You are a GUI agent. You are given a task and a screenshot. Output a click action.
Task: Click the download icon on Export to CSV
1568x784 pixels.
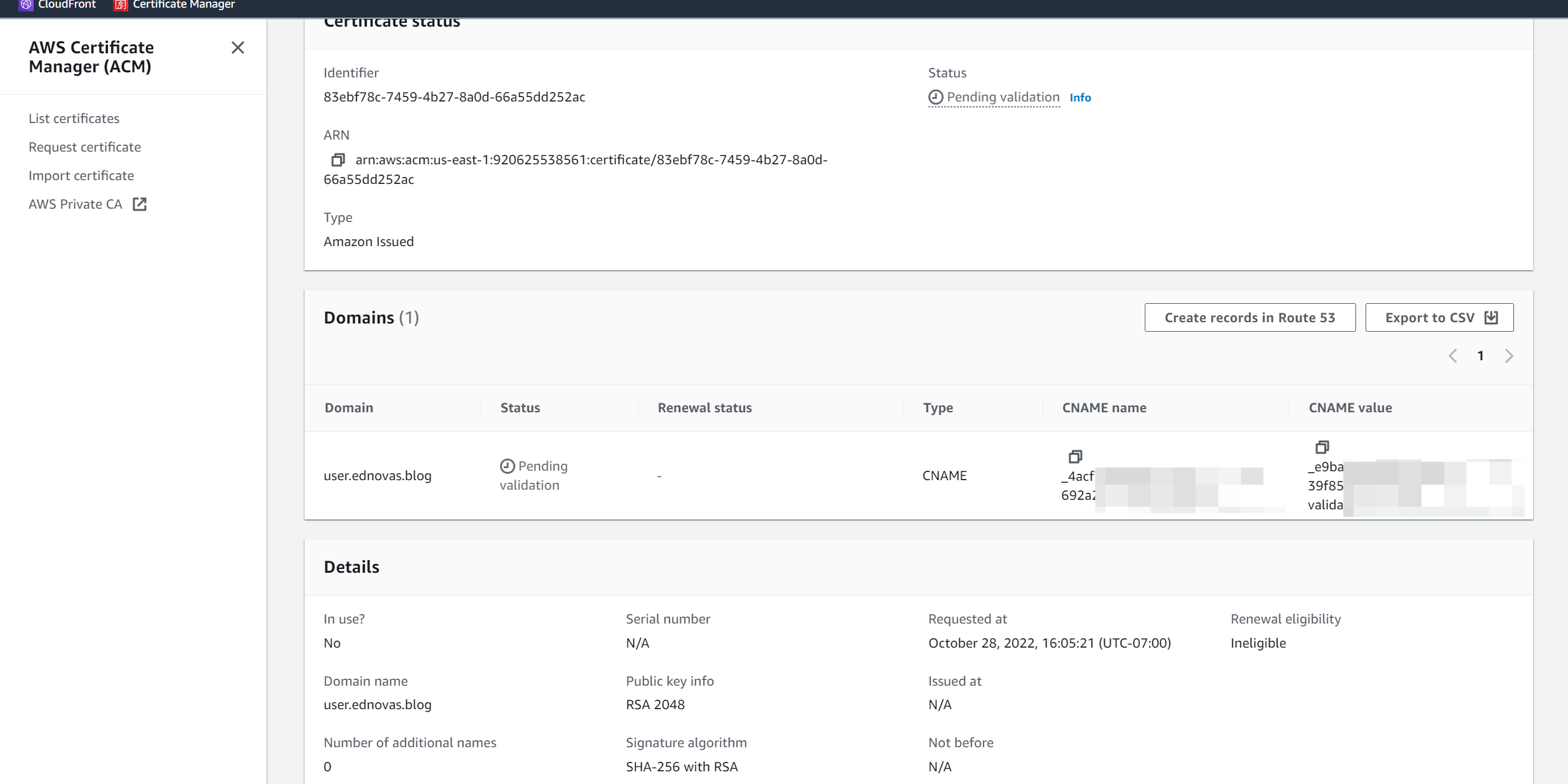pos(1491,317)
